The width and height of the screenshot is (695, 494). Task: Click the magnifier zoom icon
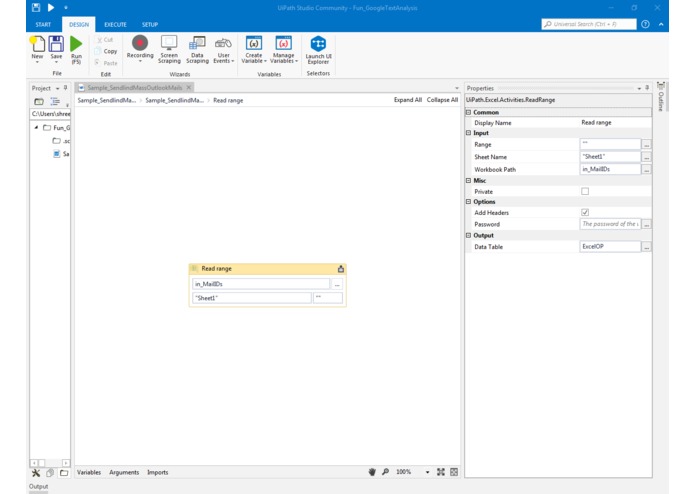pos(385,472)
